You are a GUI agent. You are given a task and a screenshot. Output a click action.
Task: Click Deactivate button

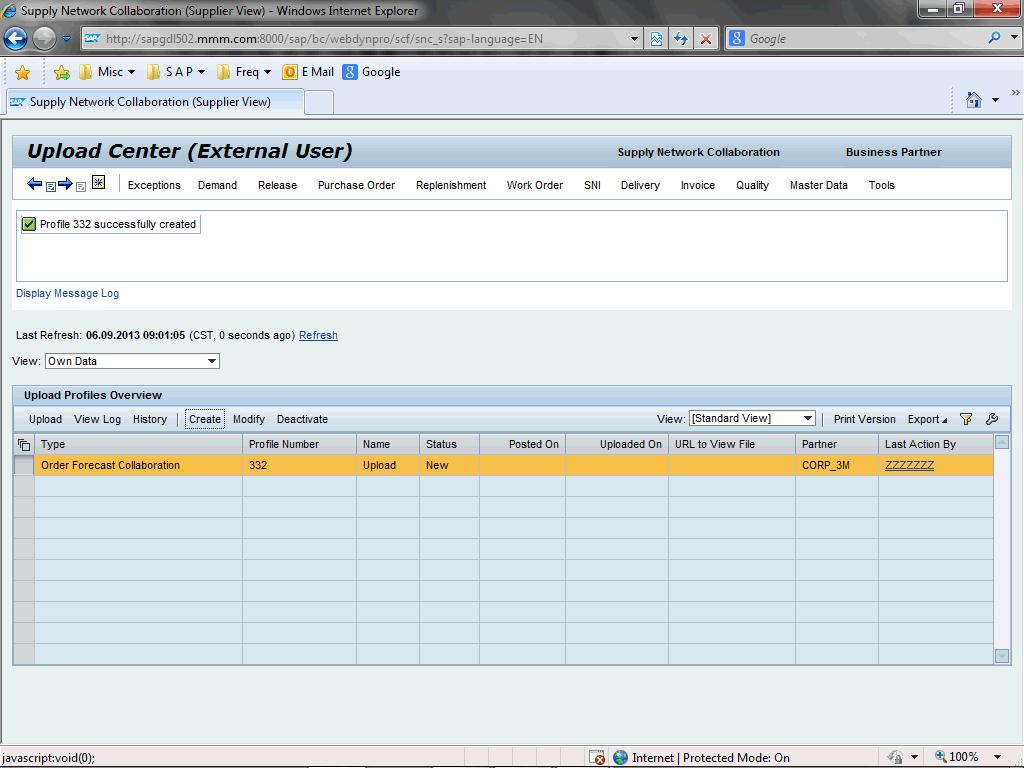coord(302,419)
